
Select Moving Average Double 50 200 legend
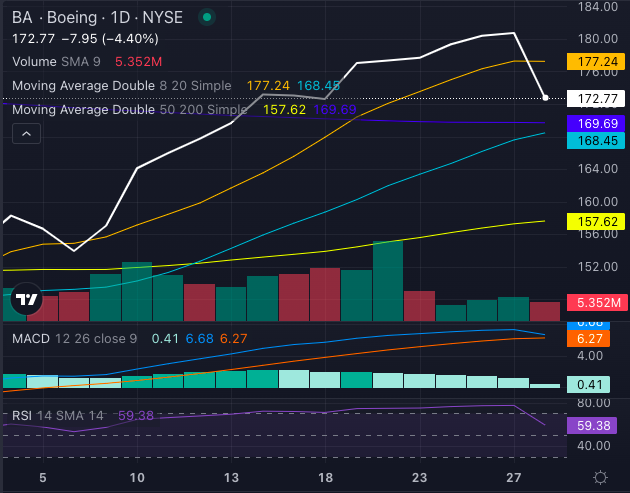click(x=128, y=109)
